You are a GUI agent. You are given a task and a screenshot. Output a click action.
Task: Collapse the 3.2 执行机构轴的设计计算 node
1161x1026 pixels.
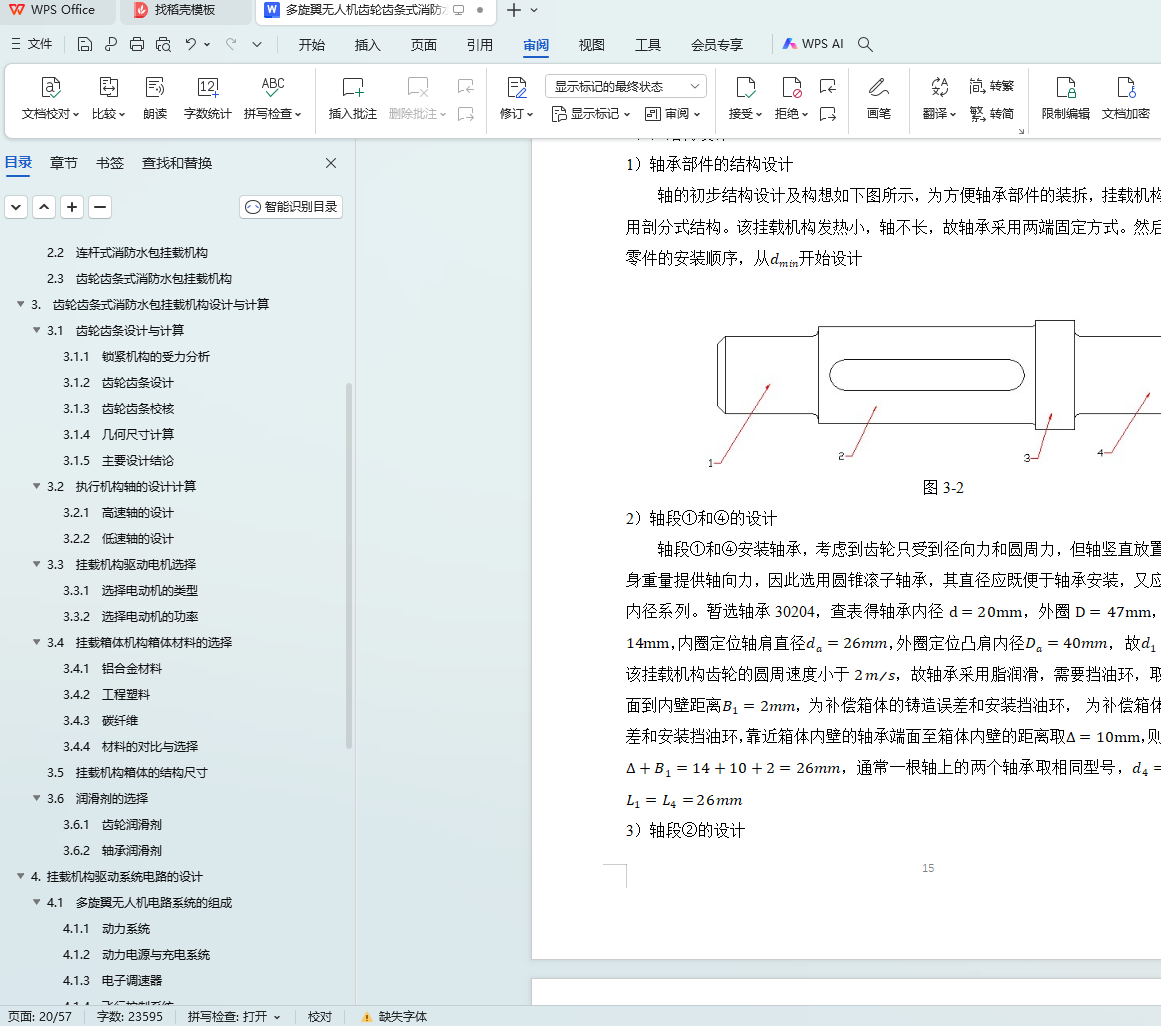coord(36,486)
